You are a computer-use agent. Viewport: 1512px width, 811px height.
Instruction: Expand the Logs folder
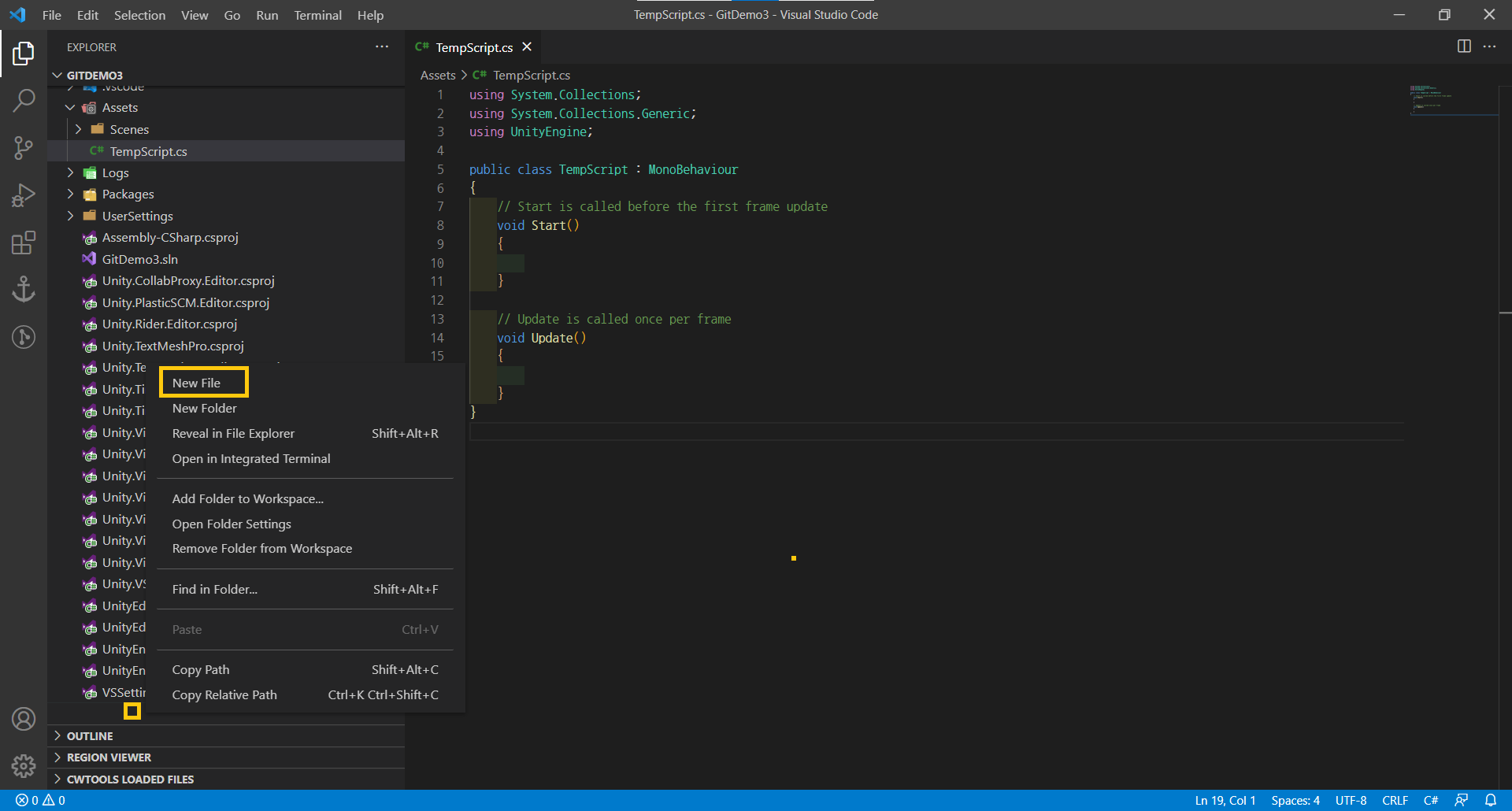(70, 172)
